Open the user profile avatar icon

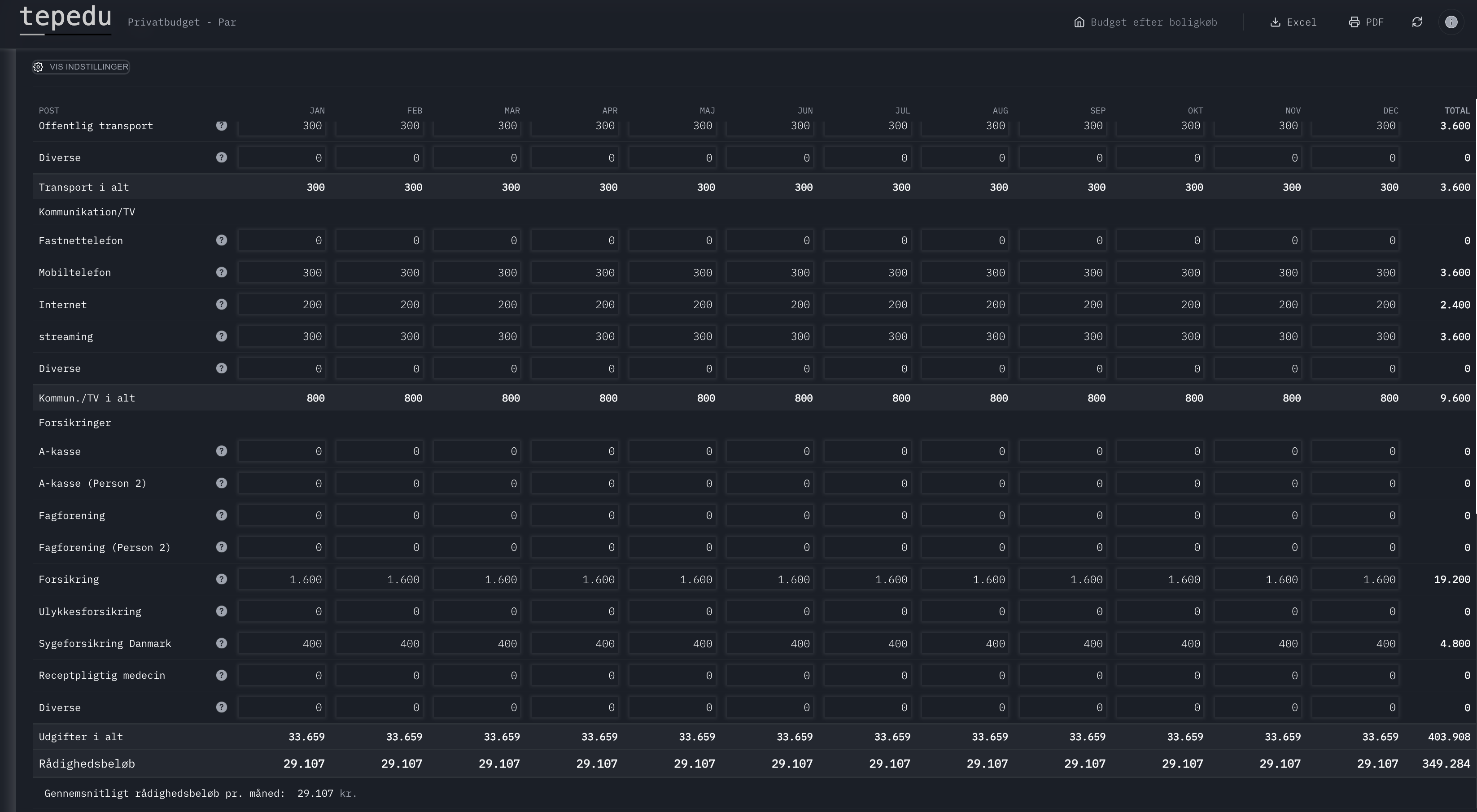coord(1451,22)
